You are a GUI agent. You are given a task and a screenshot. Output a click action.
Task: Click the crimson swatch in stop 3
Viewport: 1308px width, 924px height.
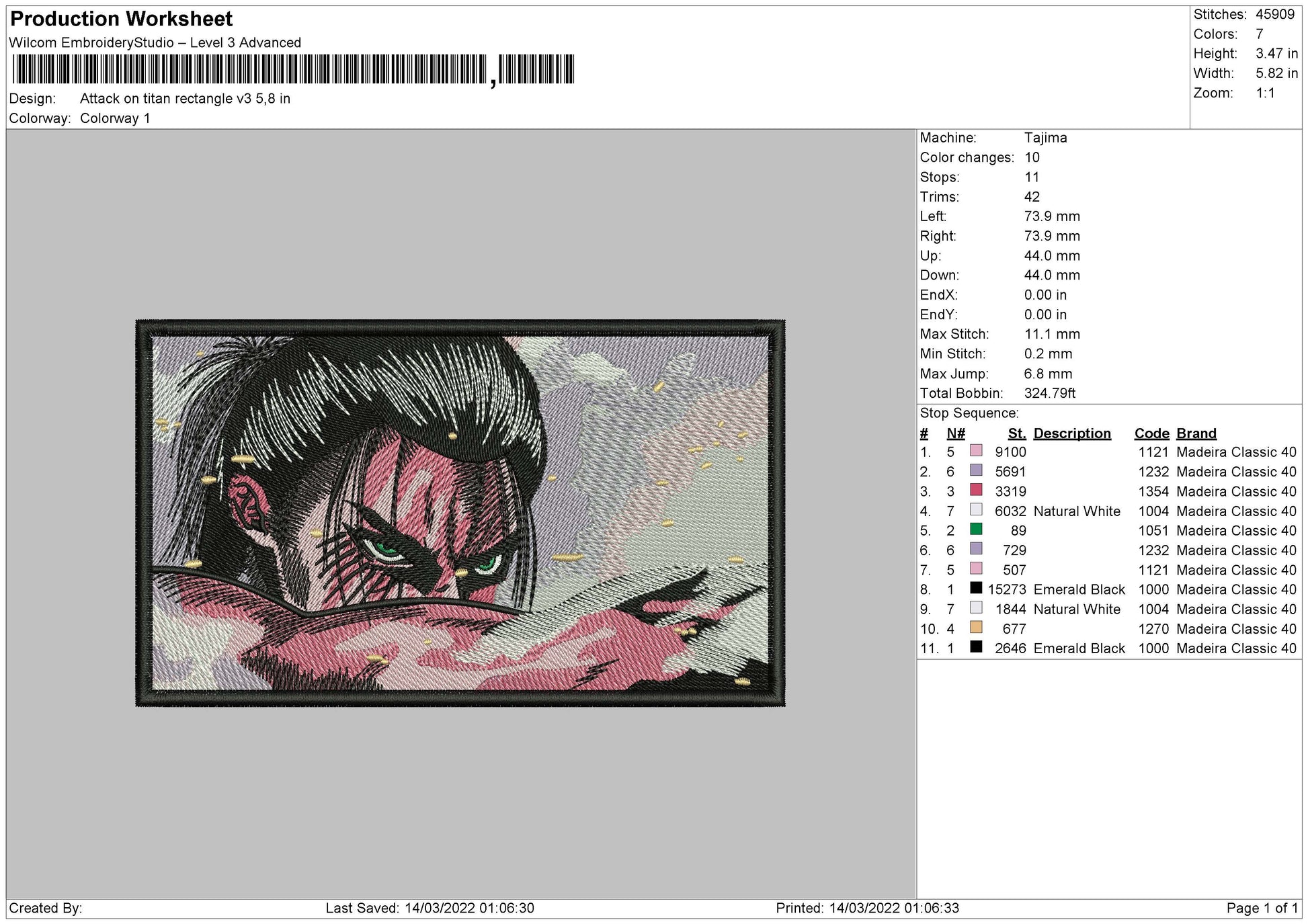point(976,489)
